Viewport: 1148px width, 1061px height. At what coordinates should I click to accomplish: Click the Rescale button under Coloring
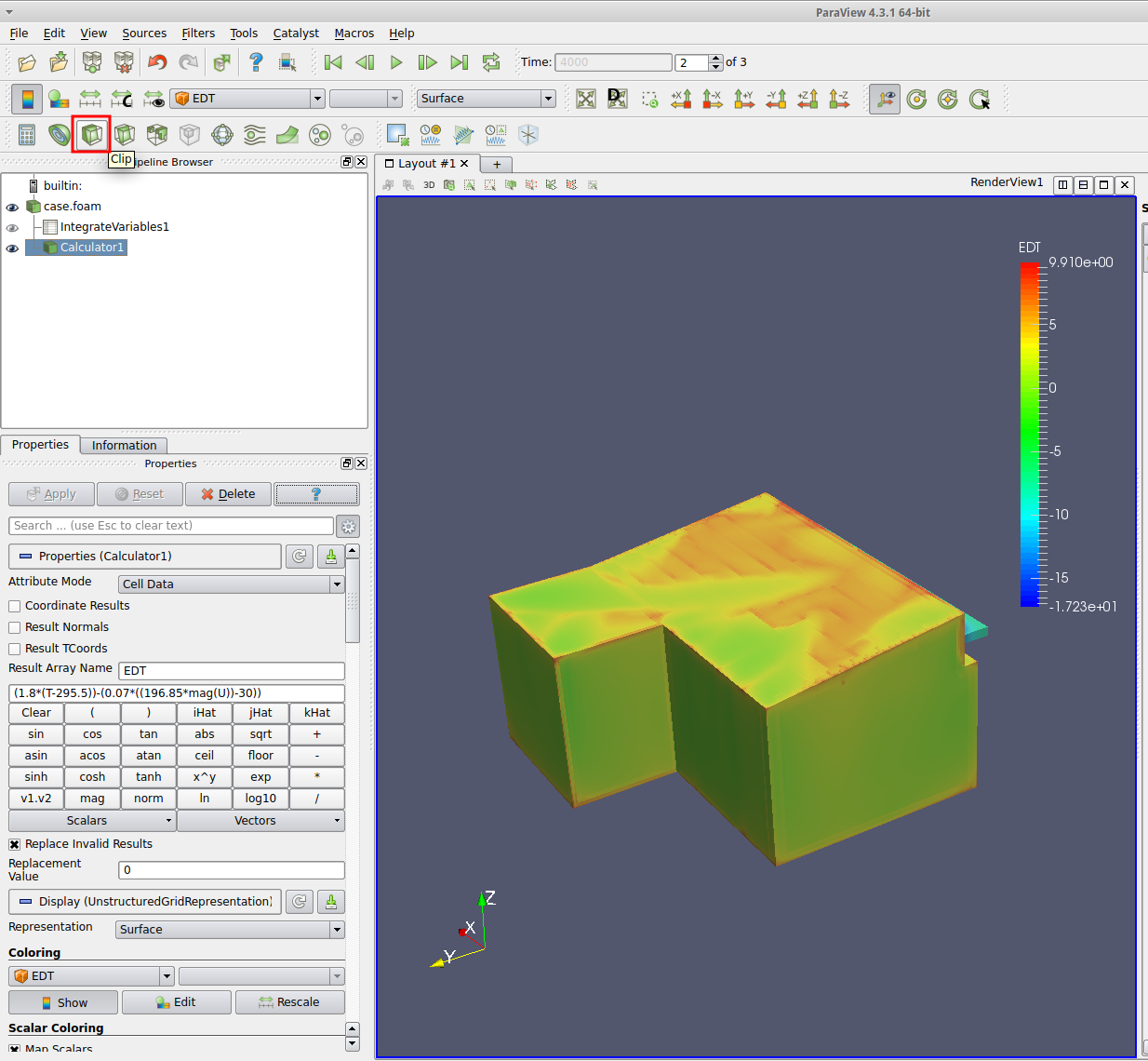(289, 1002)
